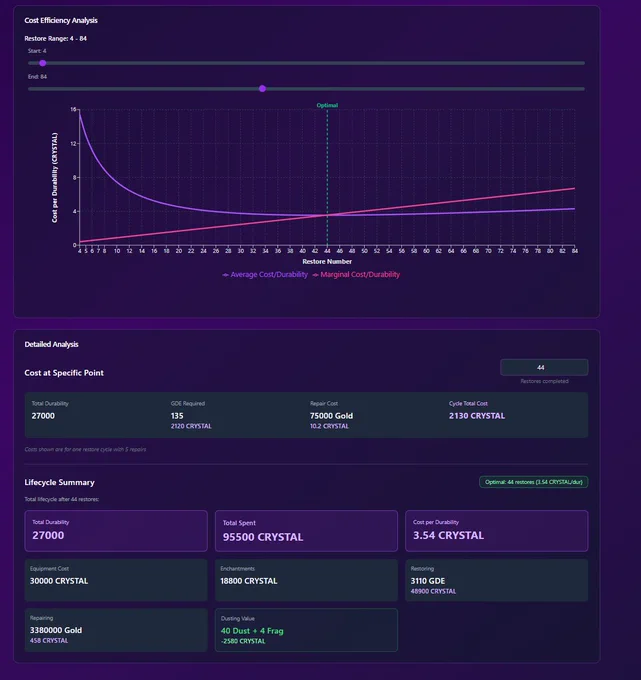Click the 48900 CRYSTAL restoring sub-value
Image resolution: width=641 pixels, height=680 pixels.
(x=433, y=592)
